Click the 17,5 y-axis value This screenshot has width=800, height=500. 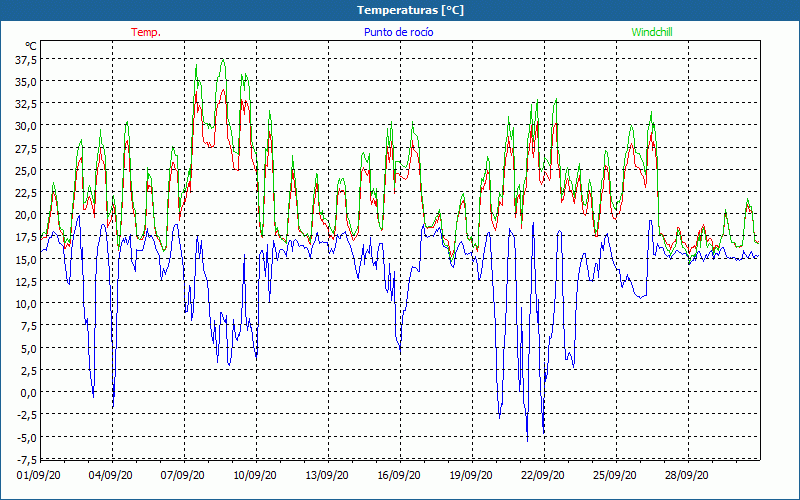(x=26, y=237)
